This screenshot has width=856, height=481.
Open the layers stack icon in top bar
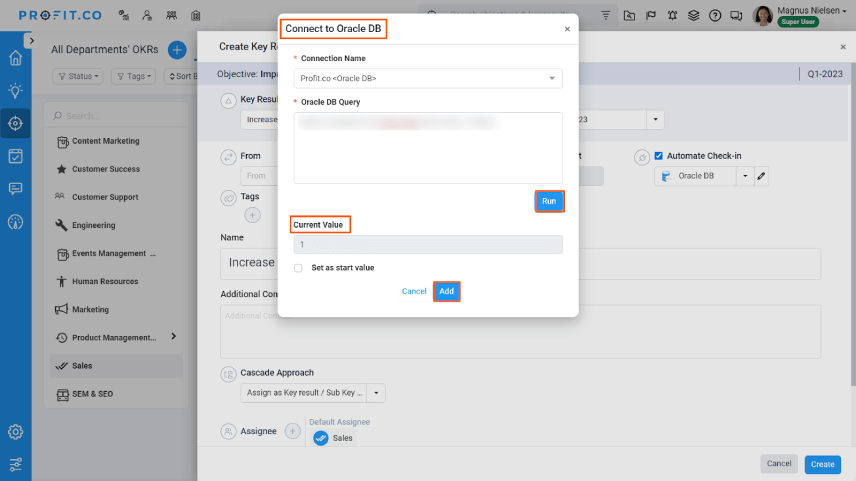[693, 15]
